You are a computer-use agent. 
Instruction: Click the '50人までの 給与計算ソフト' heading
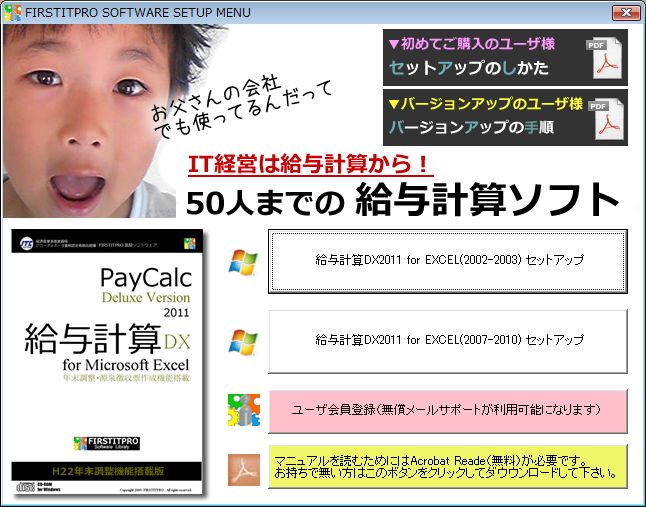[402, 200]
